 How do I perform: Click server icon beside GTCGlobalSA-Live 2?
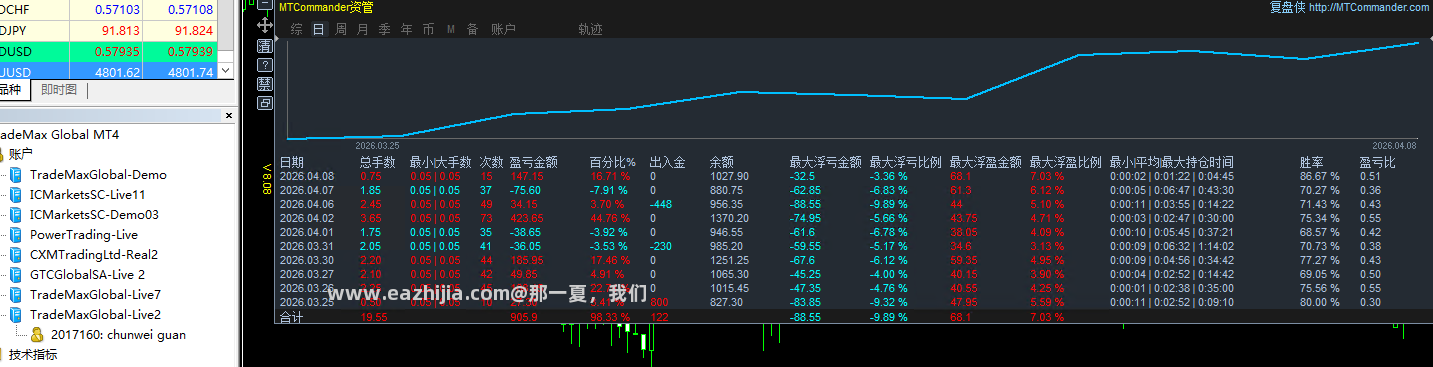point(16,274)
